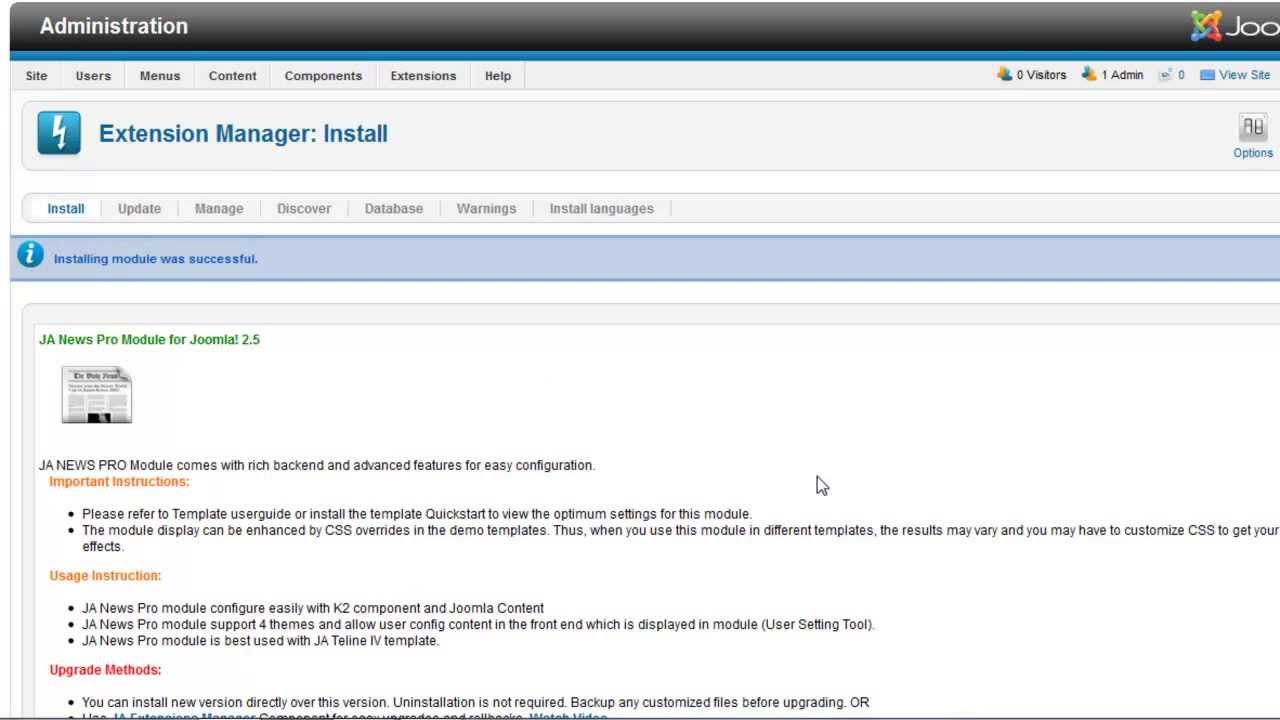Click the 'Extension Manager: Install' page title
Image resolution: width=1280 pixels, height=720 pixels.
(243, 134)
